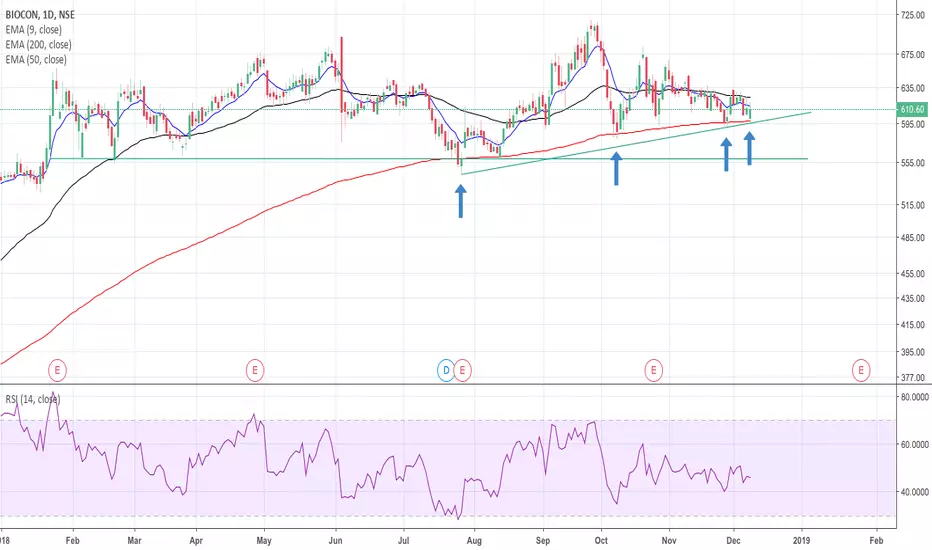The image size is (932, 550).
Task: Click the Aug label on the time axis
Action: click(x=474, y=540)
